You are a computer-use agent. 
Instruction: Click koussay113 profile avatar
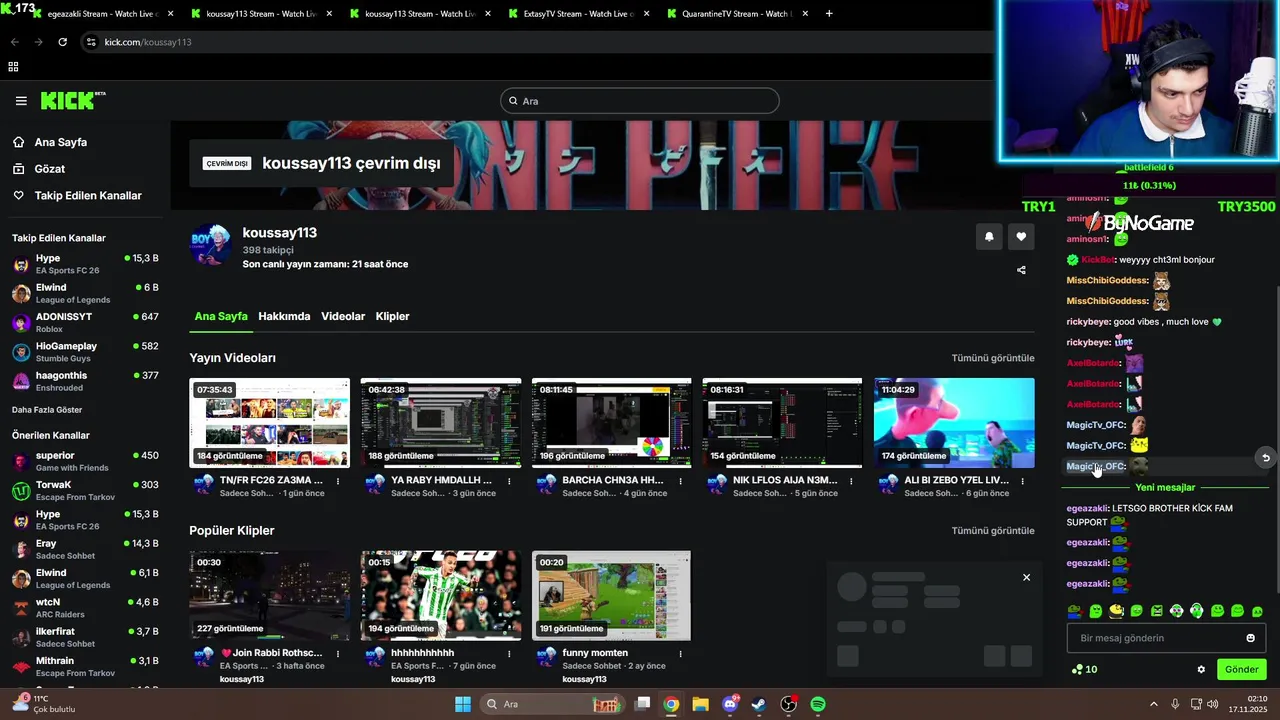tap(211, 244)
